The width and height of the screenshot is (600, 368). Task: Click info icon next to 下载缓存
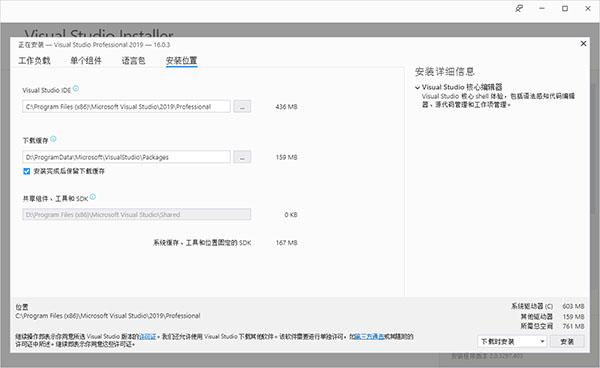point(53,139)
